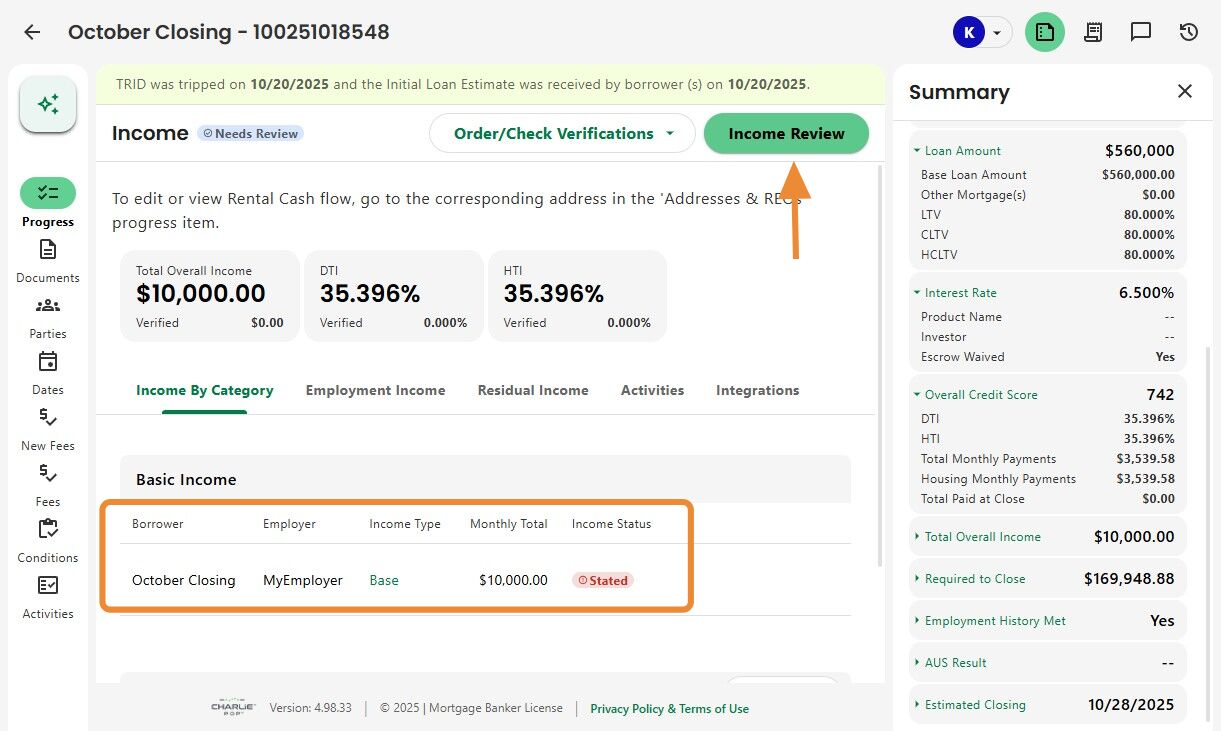This screenshot has height=731, width=1221.
Task: Open the Parties sidebar icon
Action: 48,305
